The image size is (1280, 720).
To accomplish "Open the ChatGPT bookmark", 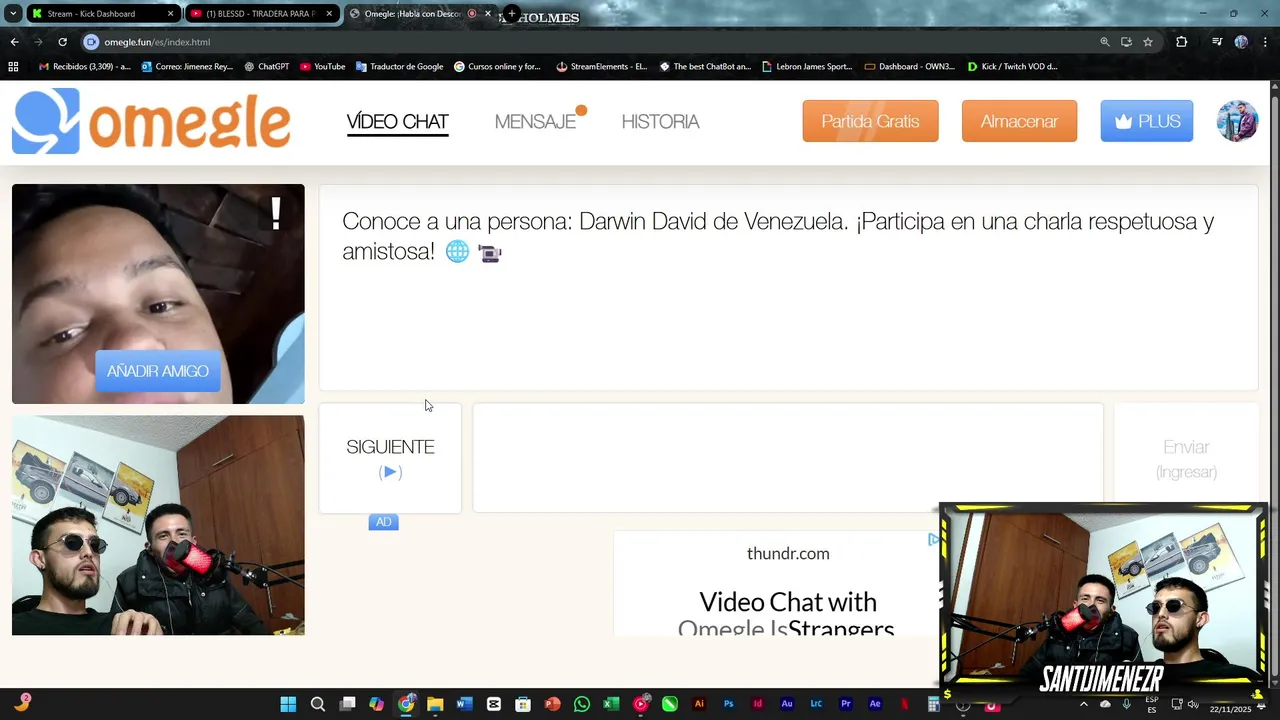I will point(266,67).
